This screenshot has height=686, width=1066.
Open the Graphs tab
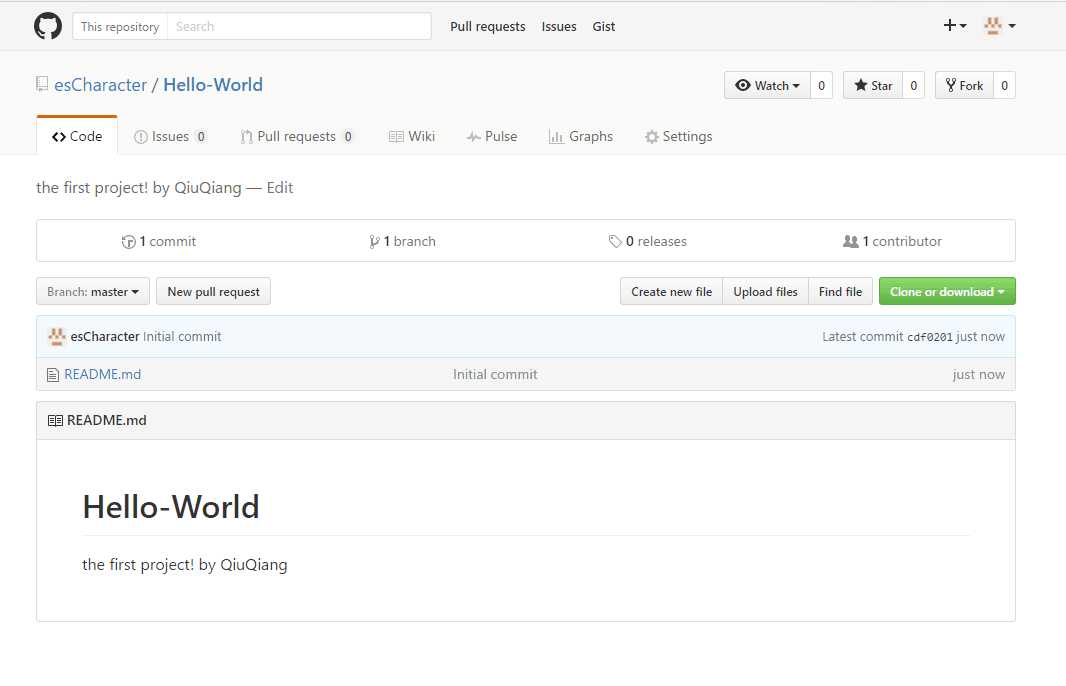(581, 137)
